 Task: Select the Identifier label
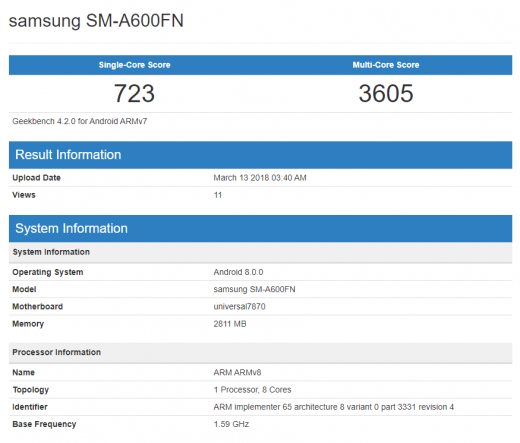click(x=30, y=407)
